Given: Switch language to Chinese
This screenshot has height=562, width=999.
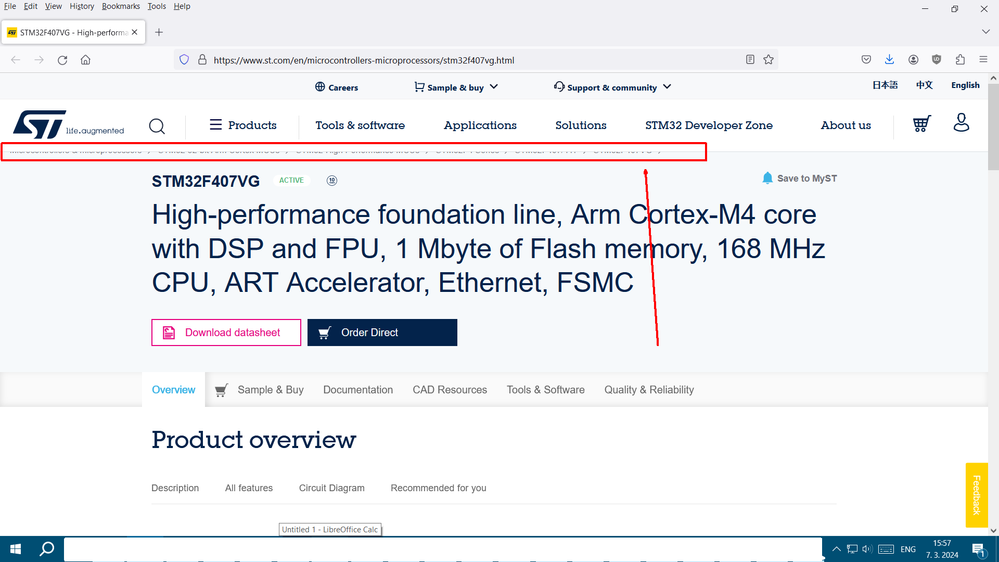Looking at the screenshot, I should pos(924,85).
